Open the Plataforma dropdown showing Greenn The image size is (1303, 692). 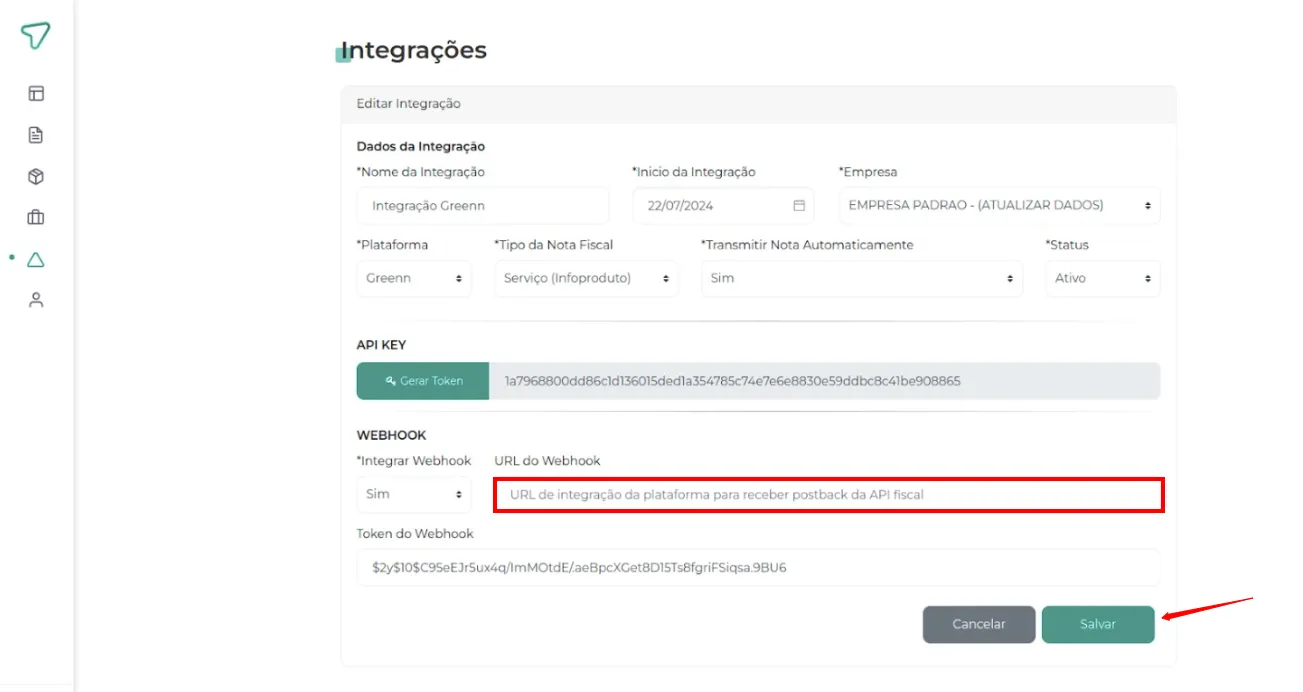414,279
